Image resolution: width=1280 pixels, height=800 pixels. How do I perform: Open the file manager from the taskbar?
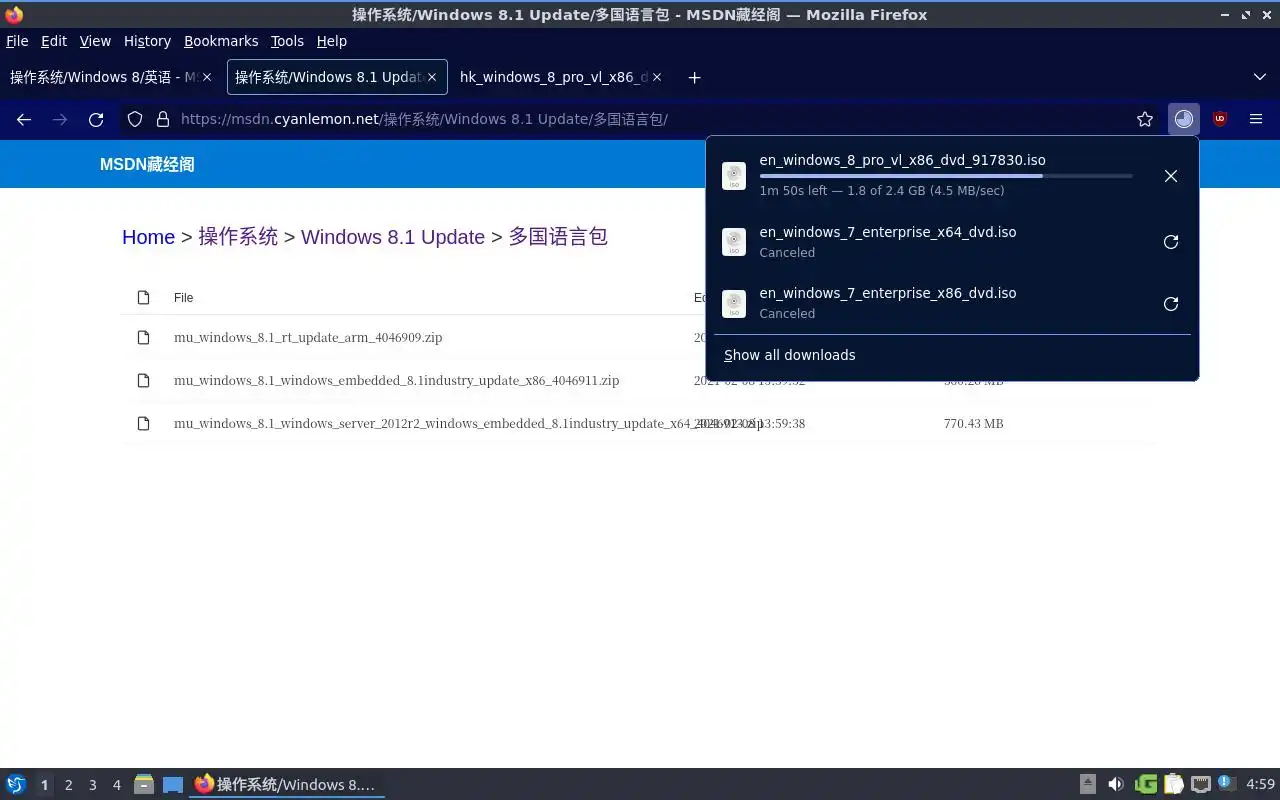(144, 785)
